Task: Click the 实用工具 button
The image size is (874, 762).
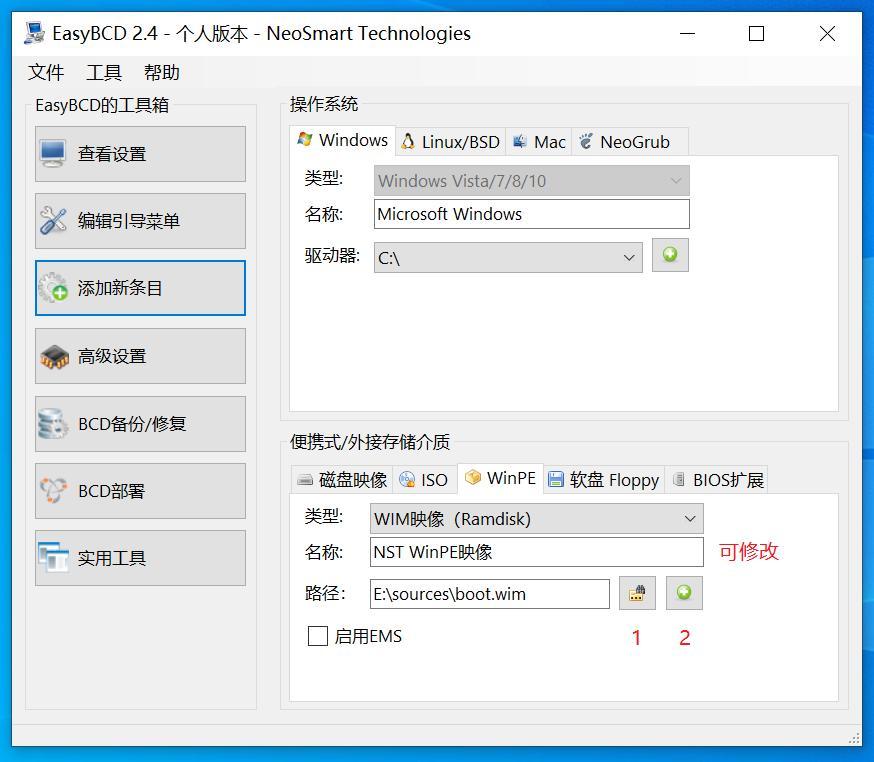Action: 140,558
